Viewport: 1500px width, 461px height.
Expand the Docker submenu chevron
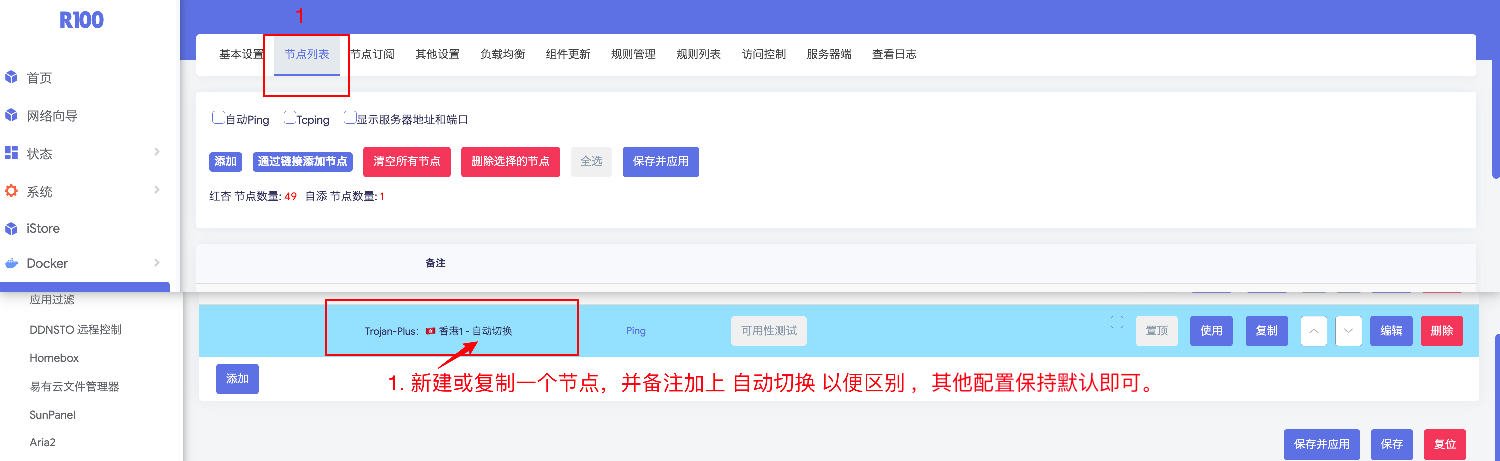click(157, 263)
